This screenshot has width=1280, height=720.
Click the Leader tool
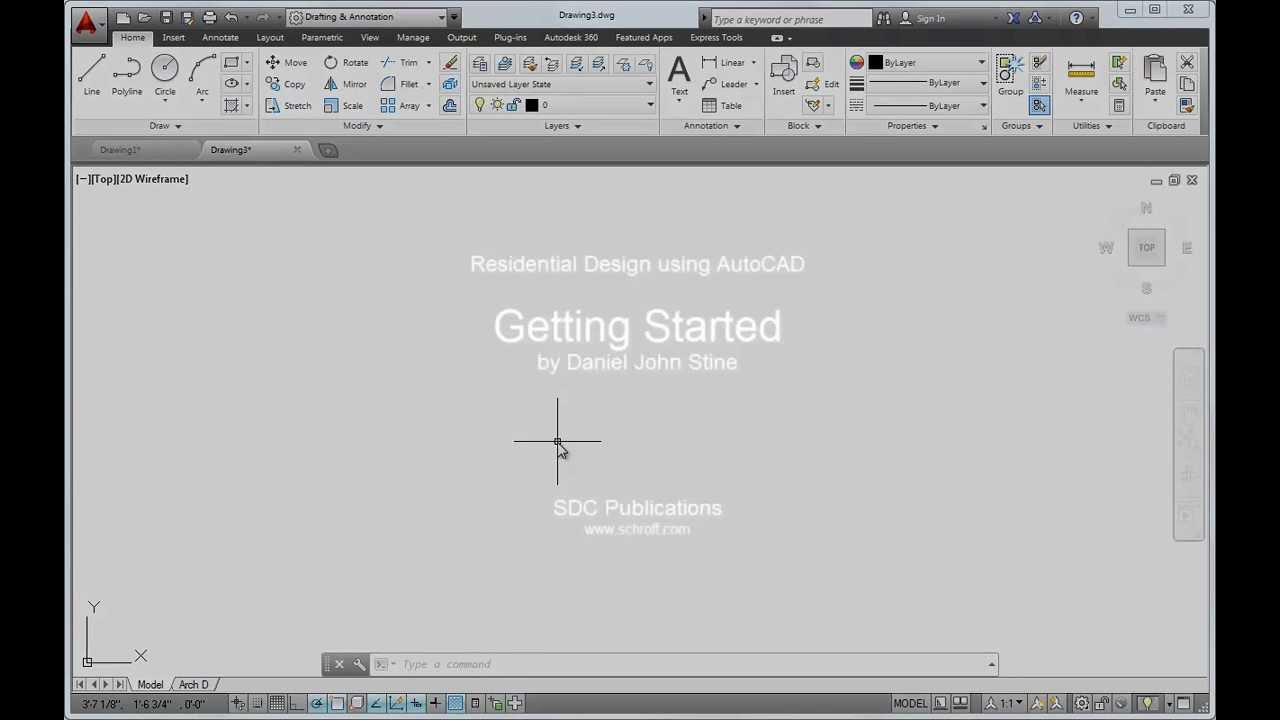pyautogui.click(x=724, y=84)
